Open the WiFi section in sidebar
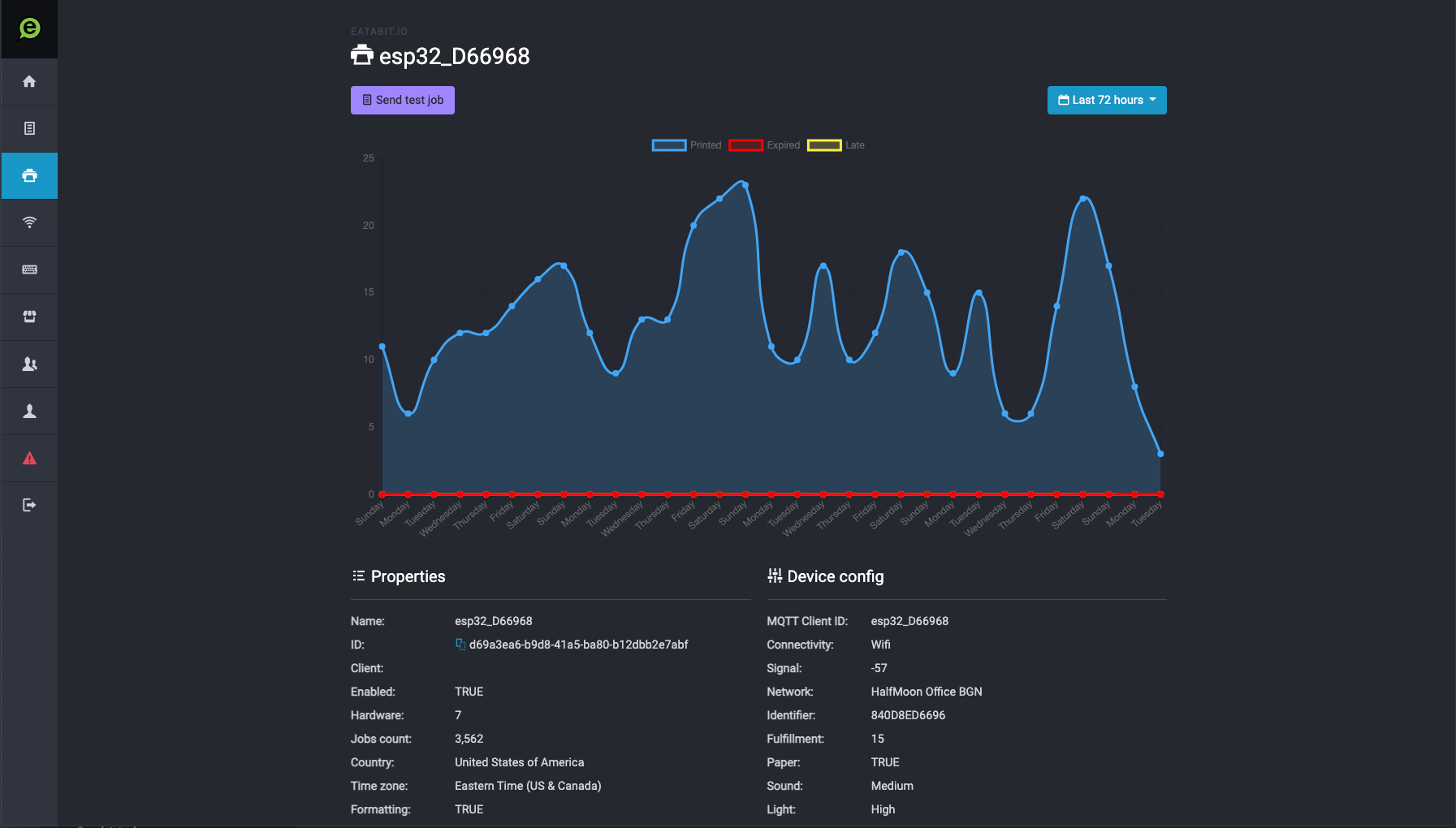 point(29,222)
